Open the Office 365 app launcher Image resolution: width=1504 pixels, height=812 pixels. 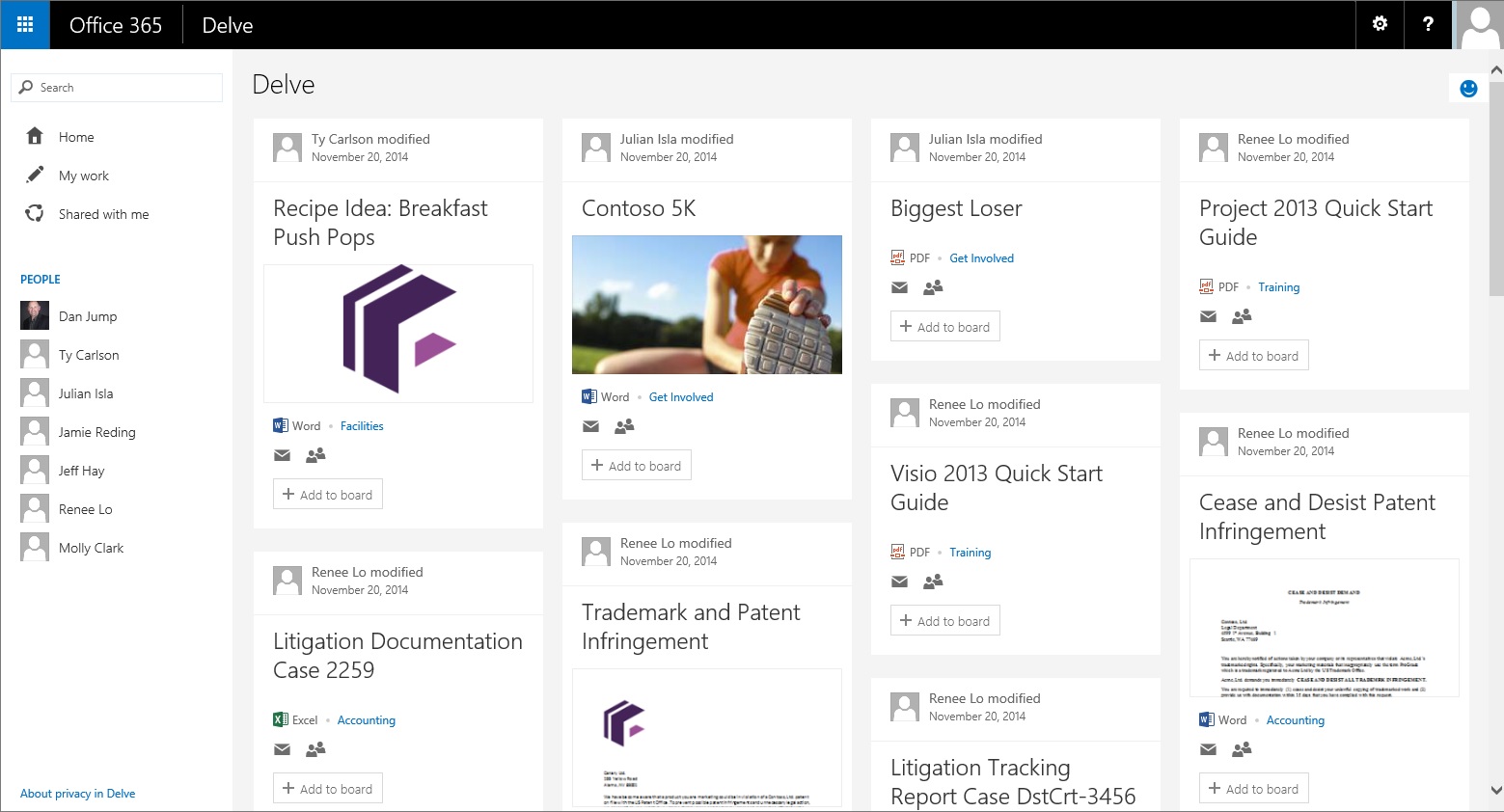click(25, 25)
